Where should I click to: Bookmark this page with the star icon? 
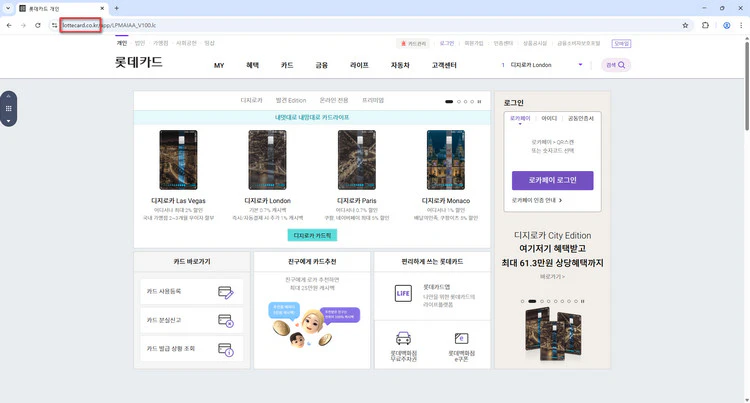(685, 25)
